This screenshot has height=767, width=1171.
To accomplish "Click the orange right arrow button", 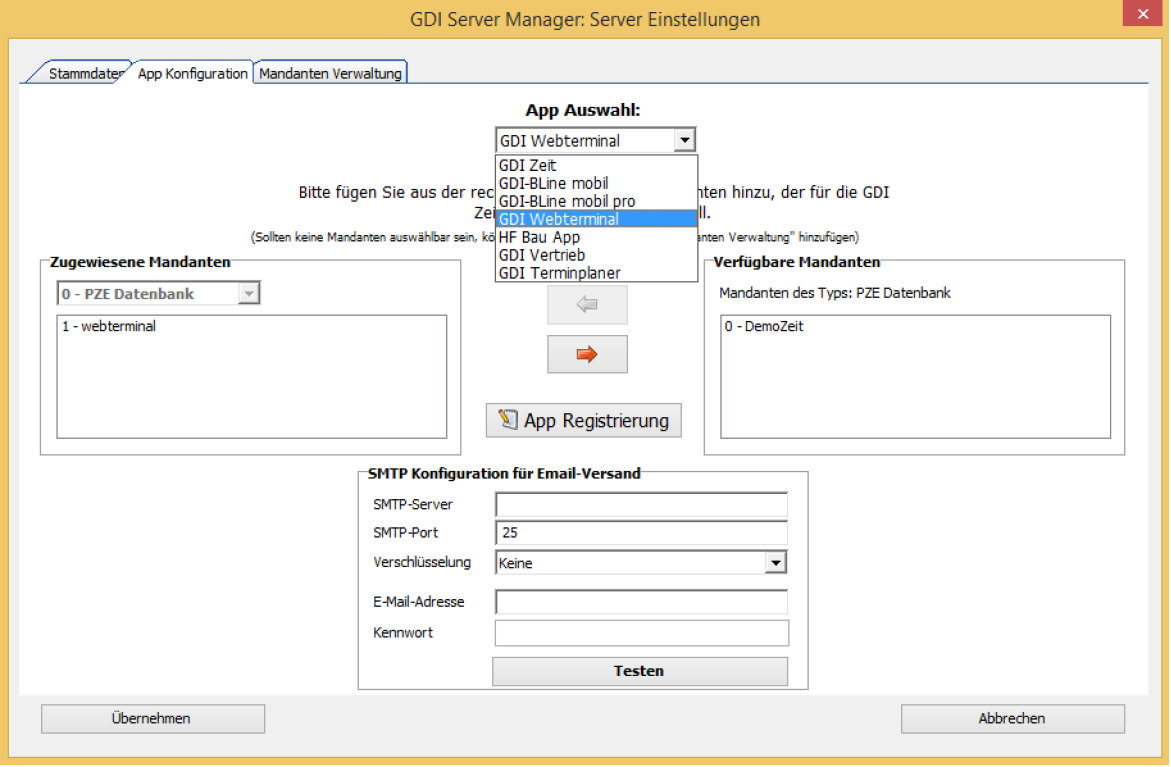I will coord(587,354).
